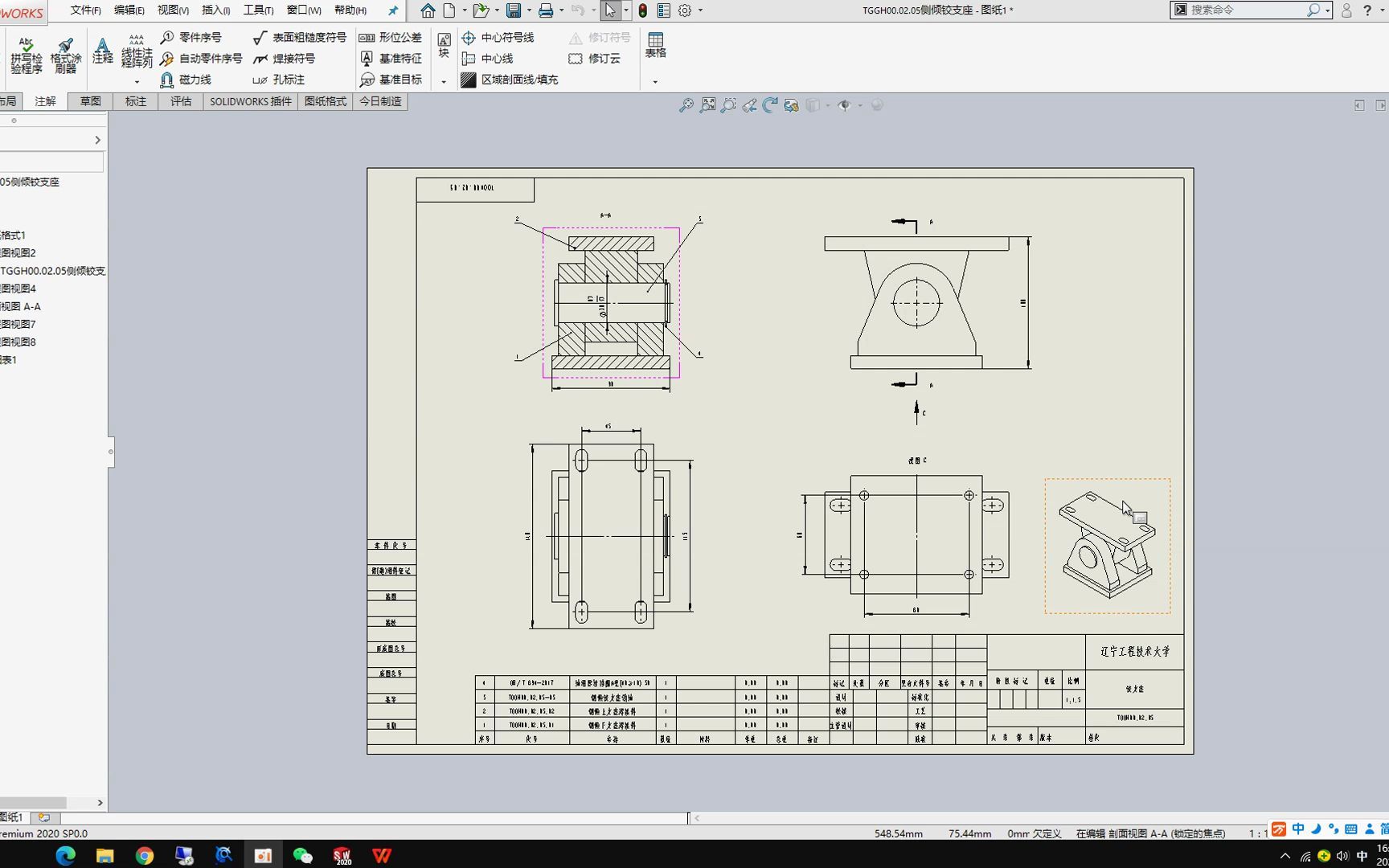
Task: Select the 磁力线 magnetic line tool
Action: [191, 80]
